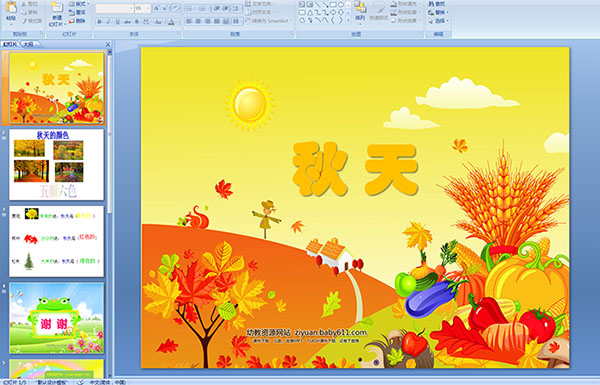This screenshot has height=385, width=600.
Task: Switch to the Outline pane tab
Action: (x=29, y=44)
